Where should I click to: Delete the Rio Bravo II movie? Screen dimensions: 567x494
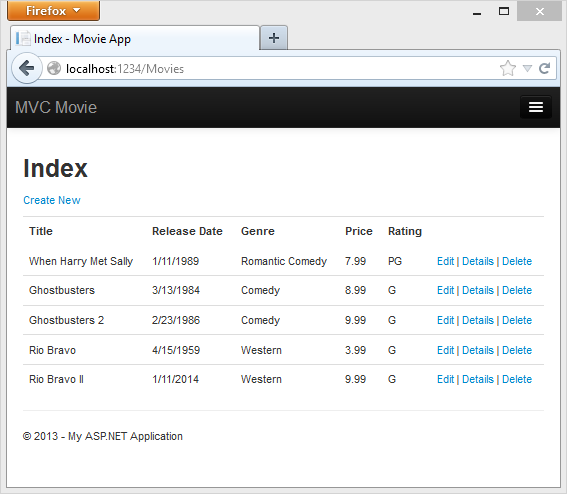(x=517, y=379)
